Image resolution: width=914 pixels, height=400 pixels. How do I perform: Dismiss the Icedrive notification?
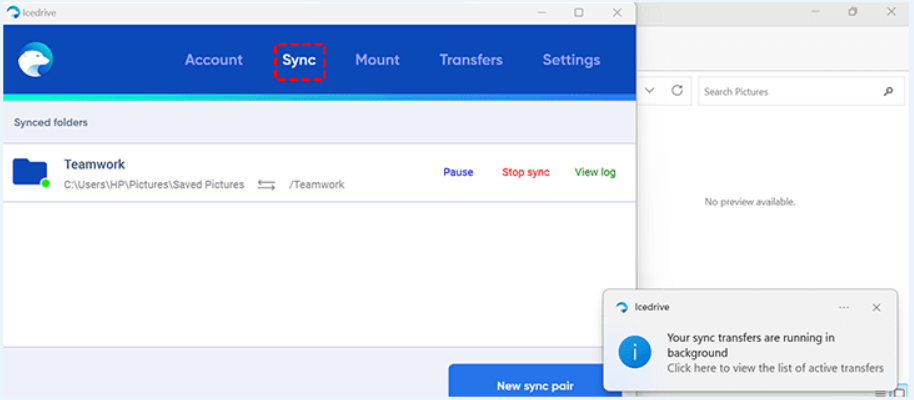tap(876, 308)
